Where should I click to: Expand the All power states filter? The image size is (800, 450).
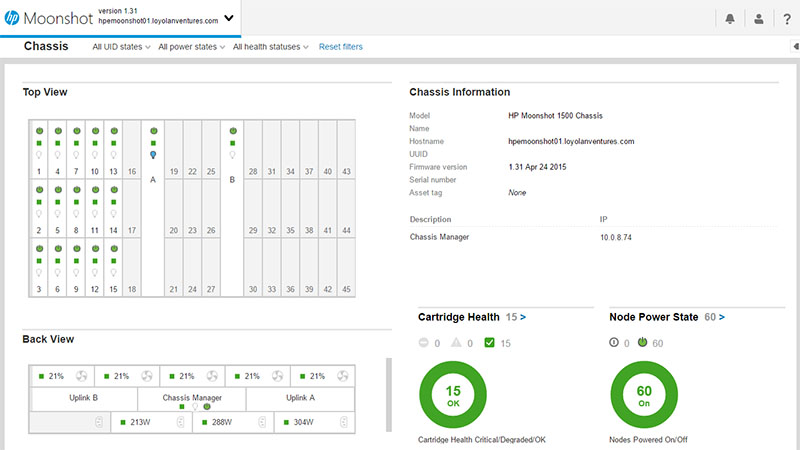pyautogui.click(x=192, y=47)
